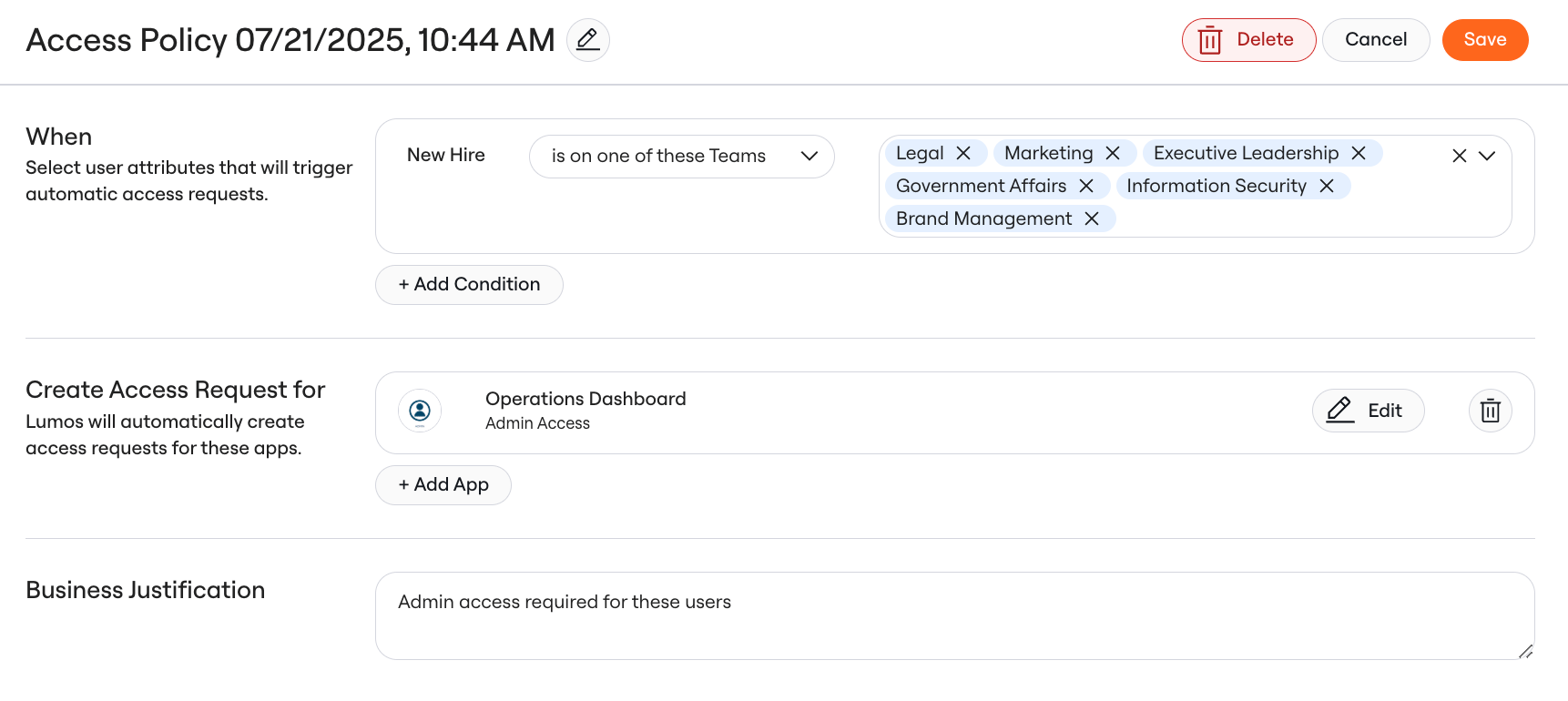Screen dimensions: 1568x701
Task: Cancel policy editing
Action: 1376,40
